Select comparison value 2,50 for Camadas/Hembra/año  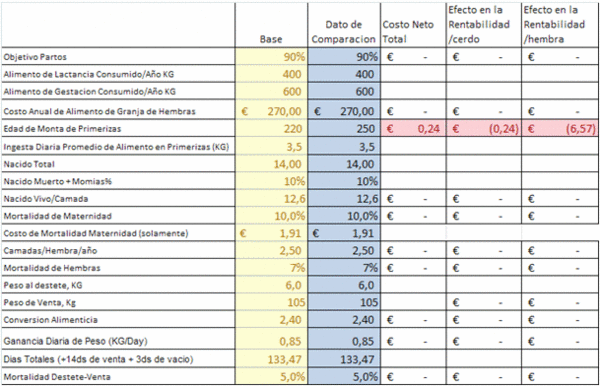pos(363,251)
